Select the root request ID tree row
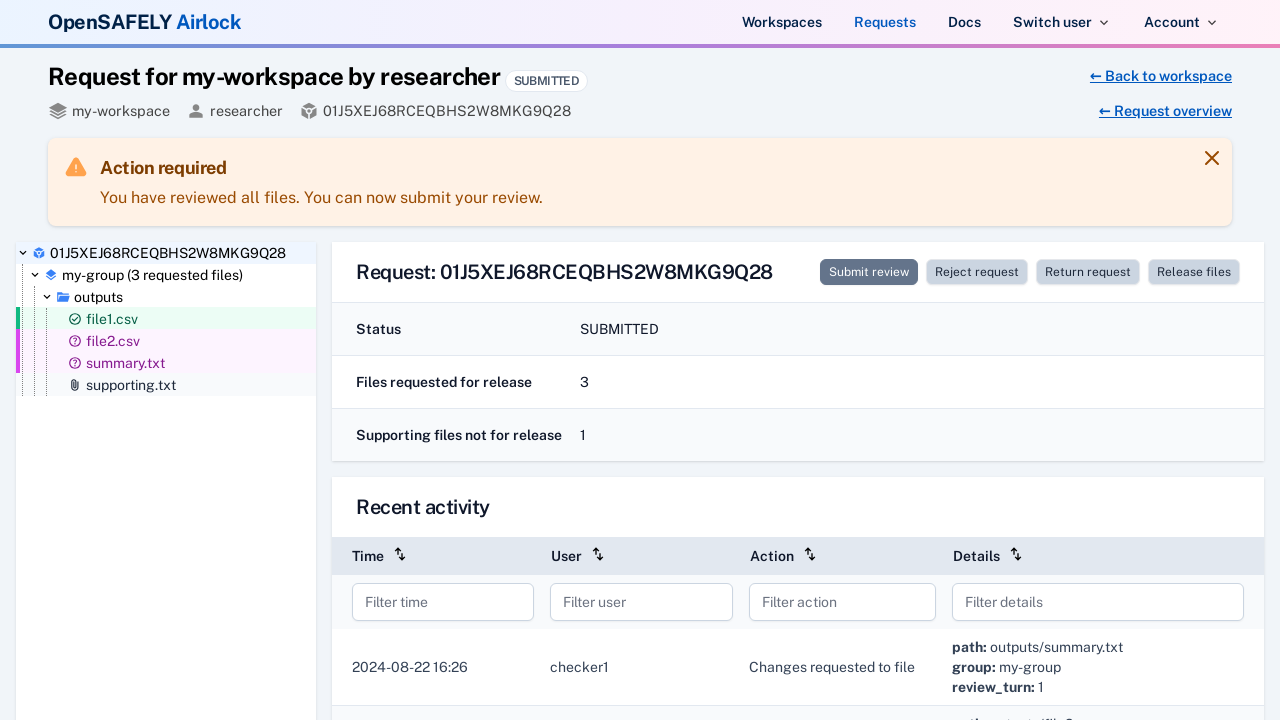1280x720 pixels. [168, 253]
